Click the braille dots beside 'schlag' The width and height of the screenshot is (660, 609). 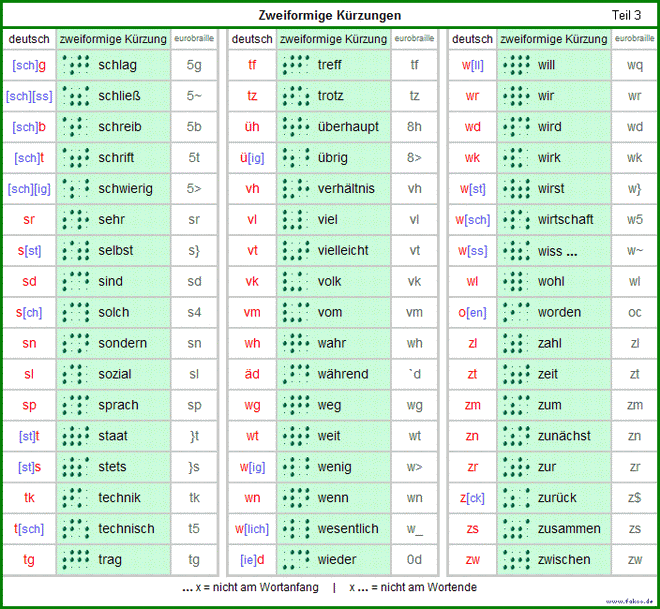pos(76,65)
